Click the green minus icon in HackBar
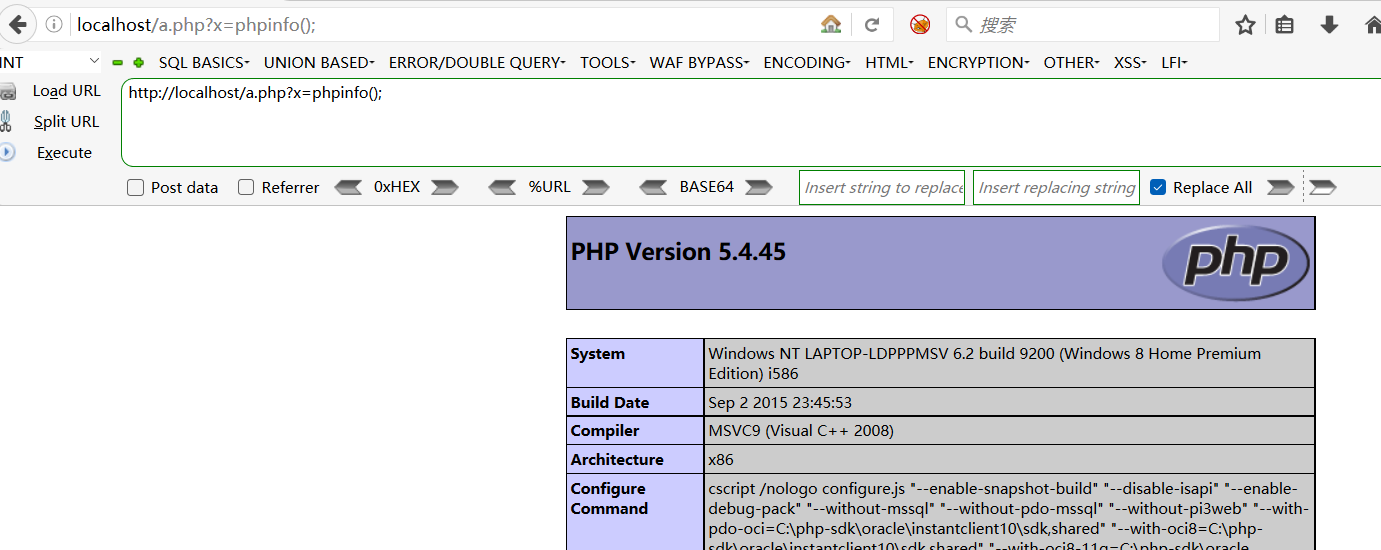Screen dimensions: 1381x550 [x=118, y=63]
